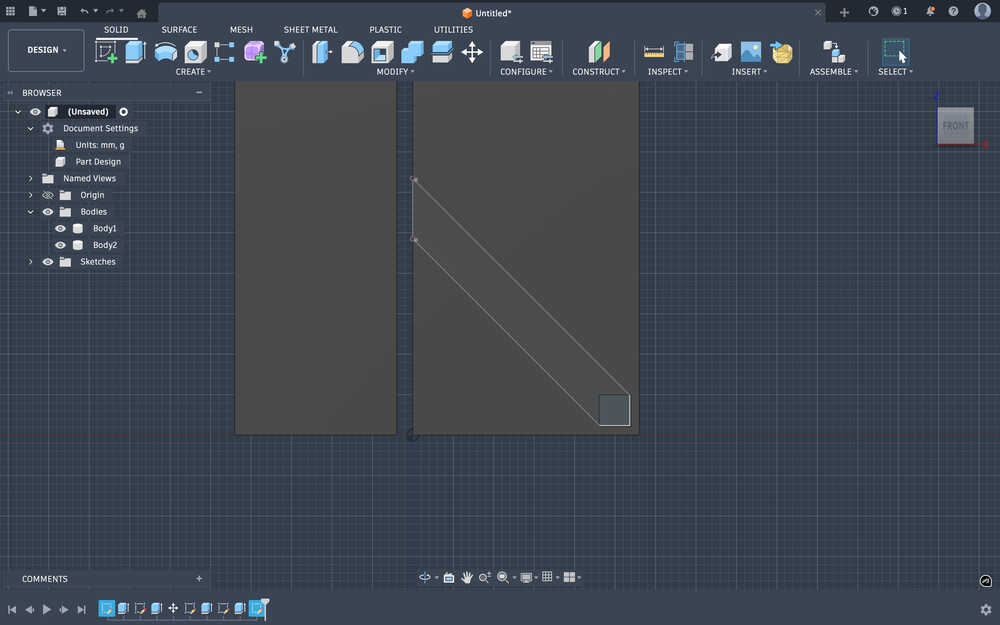Image resolution: width=1000 pixels, height=625 pixels.
Task: Show the Origin folder
Action: click(48, 195)
